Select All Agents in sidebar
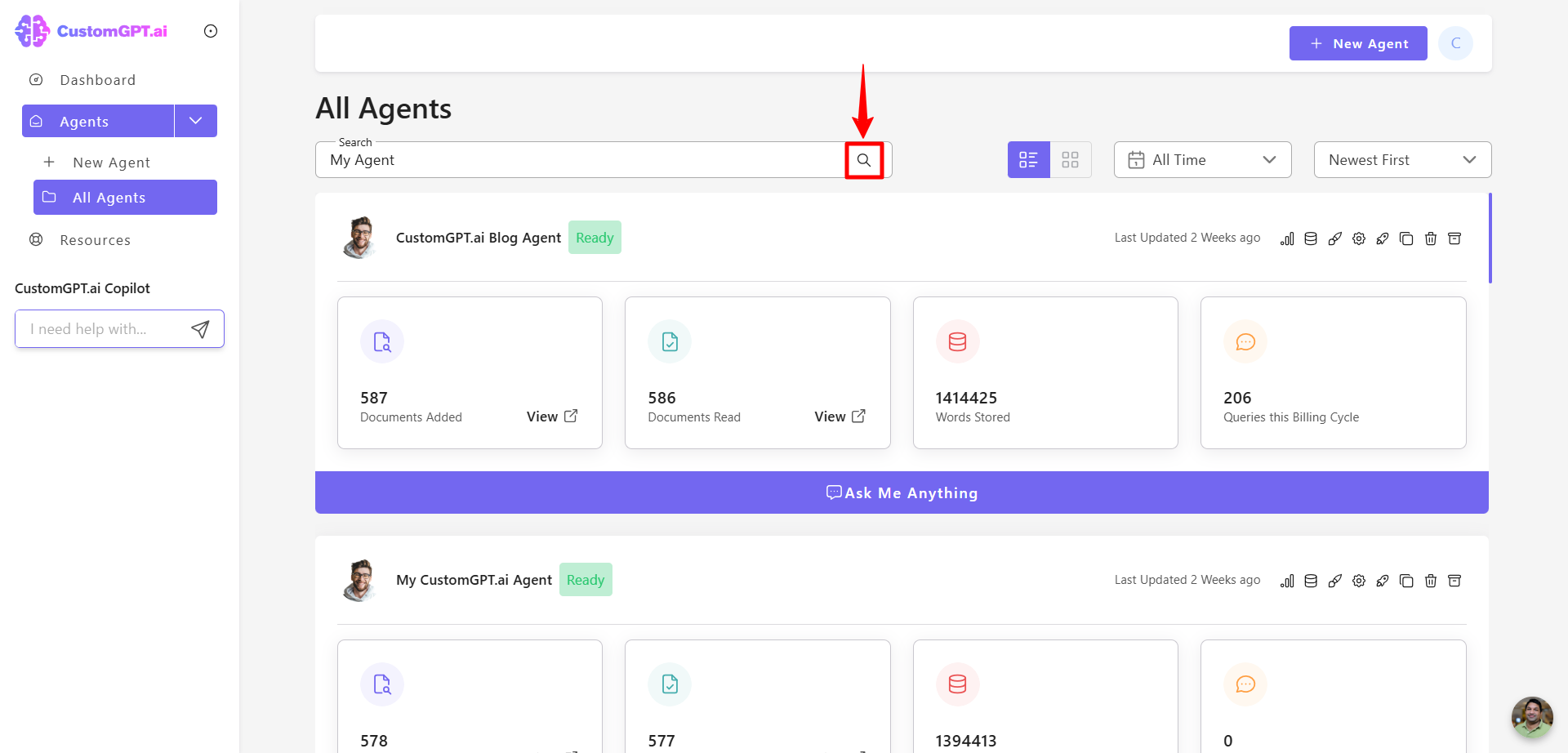Image resolution: width=1568 pixels, height=753 pixels. click(x=125, y=198)
